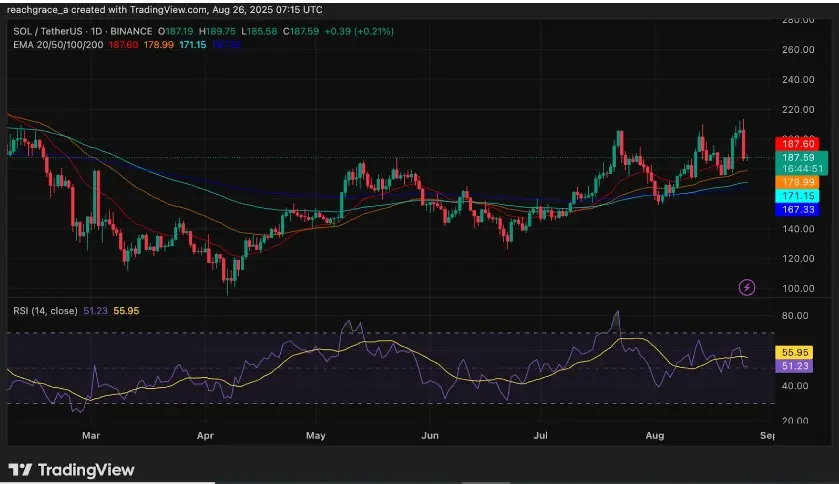Click the TradingView logo icon
This screenshot has width=839, height=484.
point(20,470)
